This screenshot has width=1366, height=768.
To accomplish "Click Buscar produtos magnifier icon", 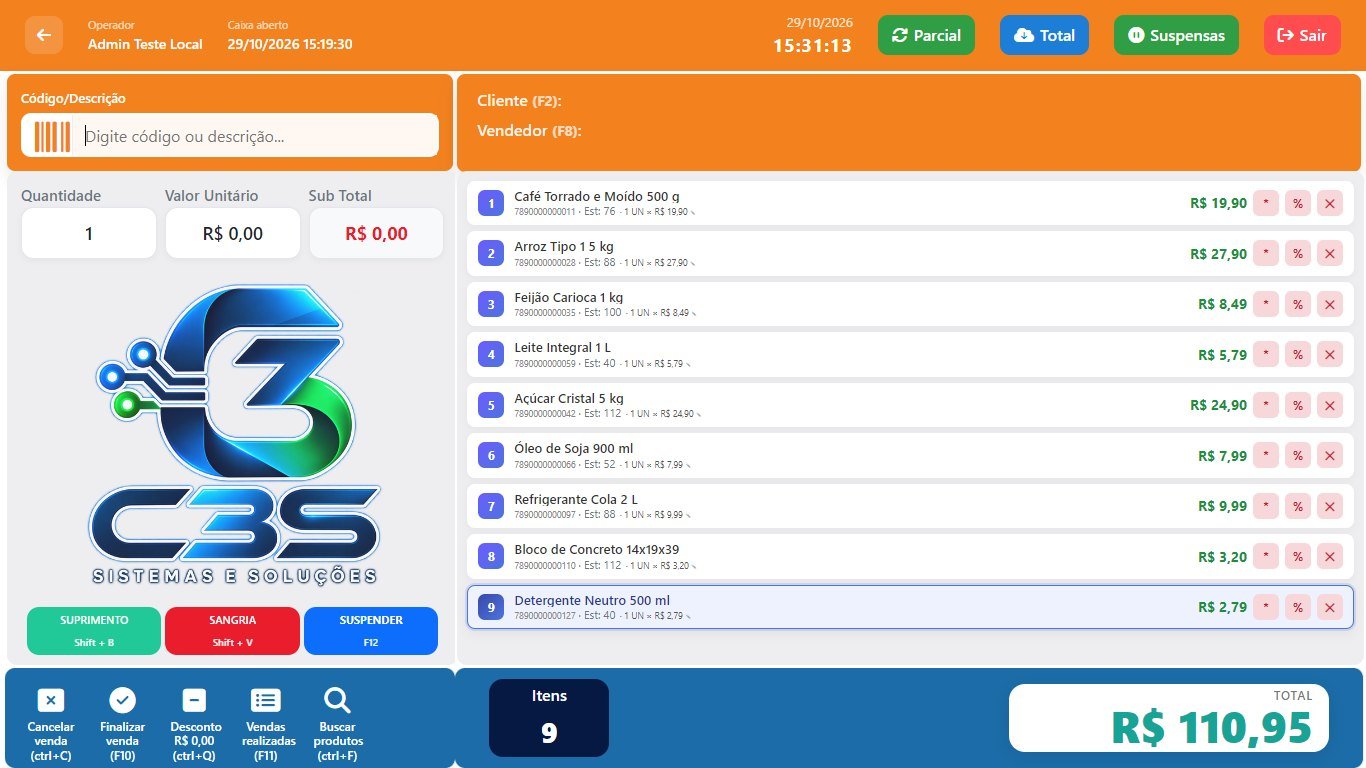I will (338, 700).
